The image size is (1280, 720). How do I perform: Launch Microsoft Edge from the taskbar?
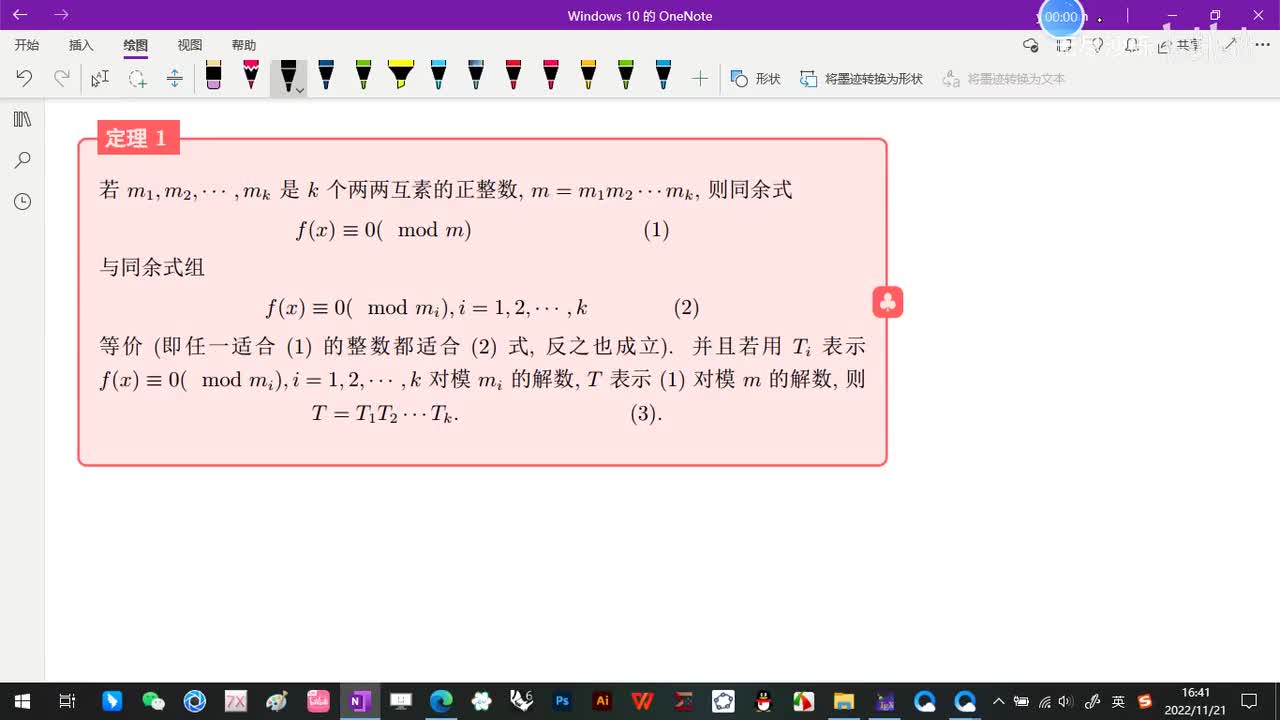coord(441,701)
